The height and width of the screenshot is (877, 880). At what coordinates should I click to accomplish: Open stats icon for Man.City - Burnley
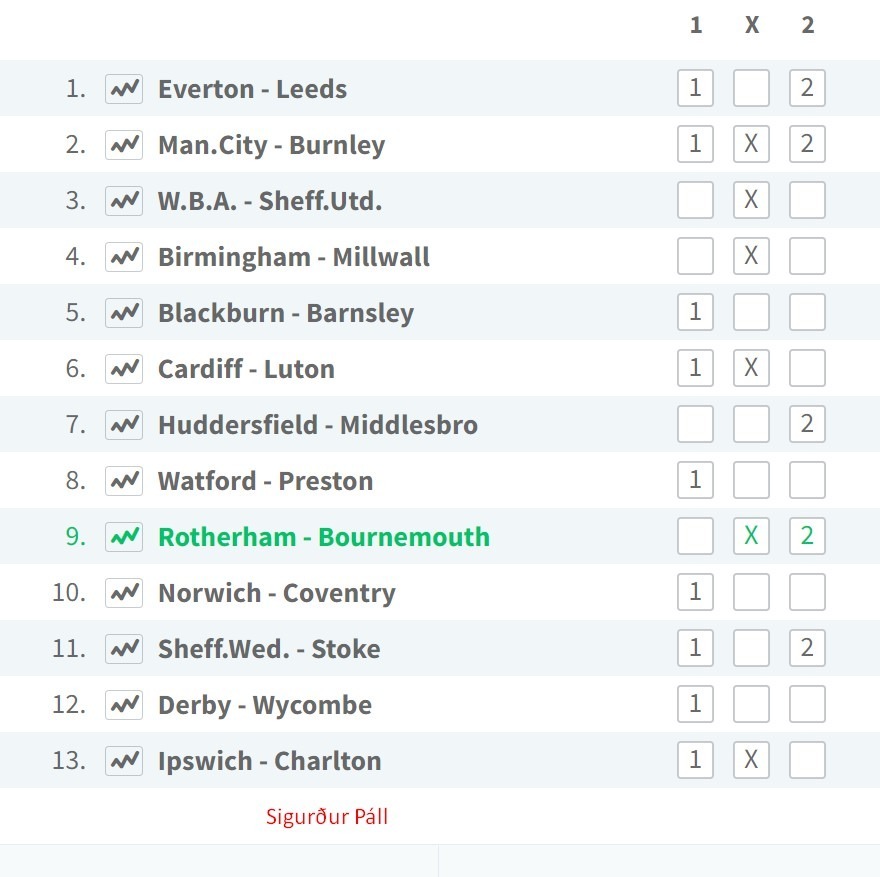pyautogui.click(x=124, y=145)
